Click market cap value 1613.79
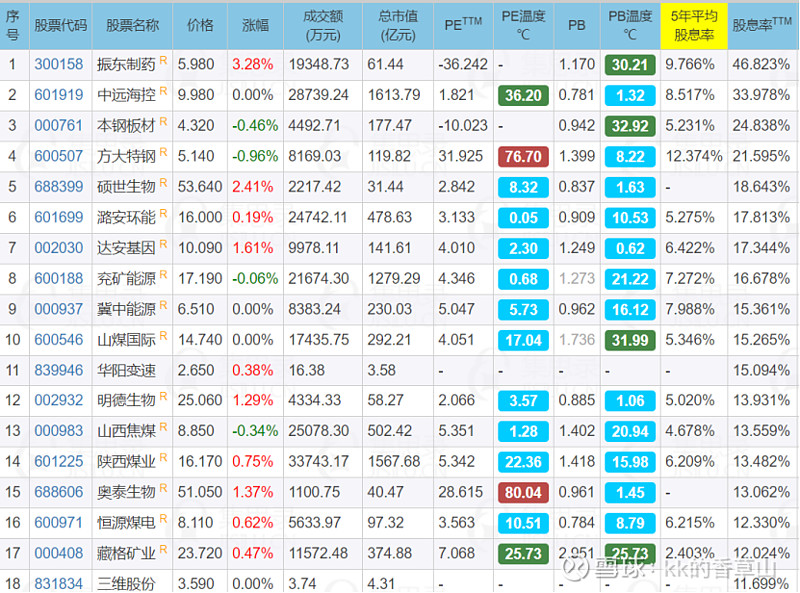Screen dimensions: 800x593 tap(394, 95)
